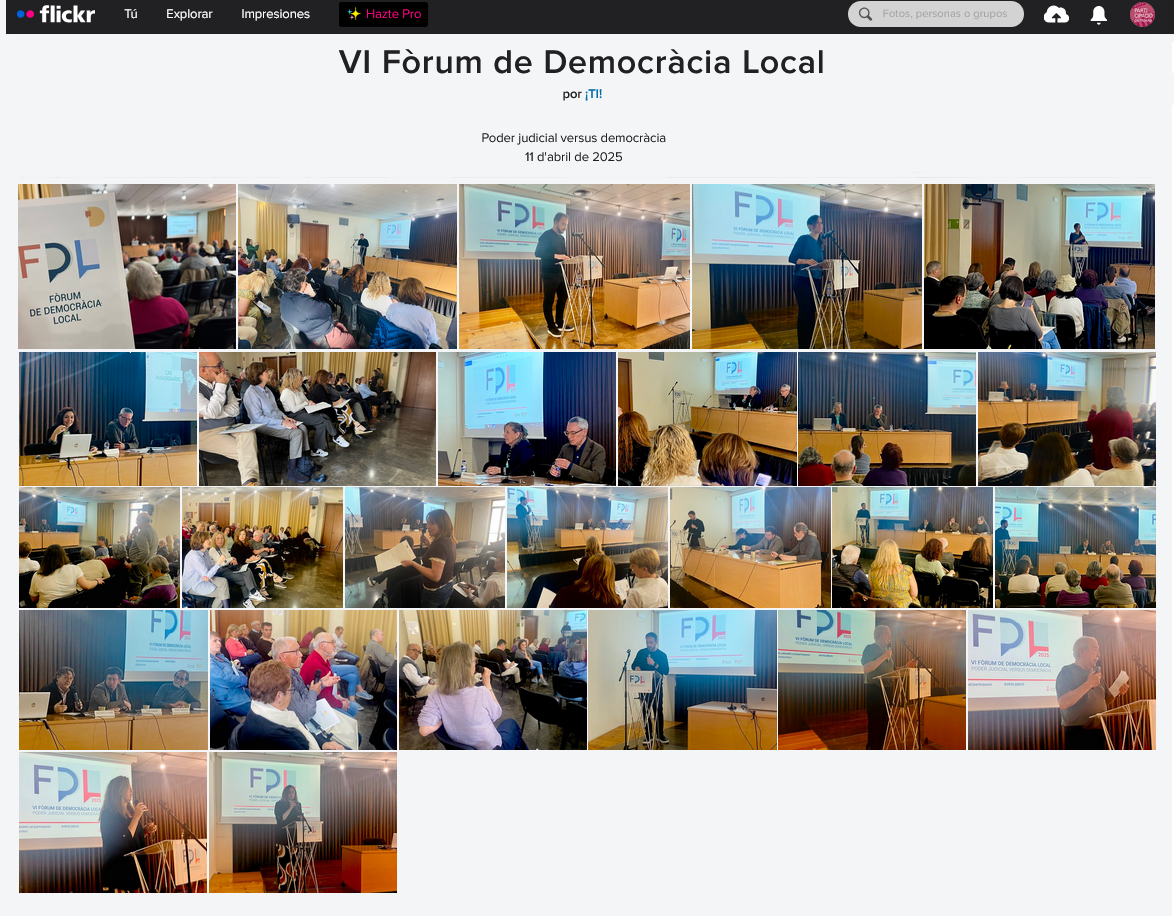Viewport: 1174px width, 916px height.
Task: Open the ¡TI! author link
Action: 593,94
